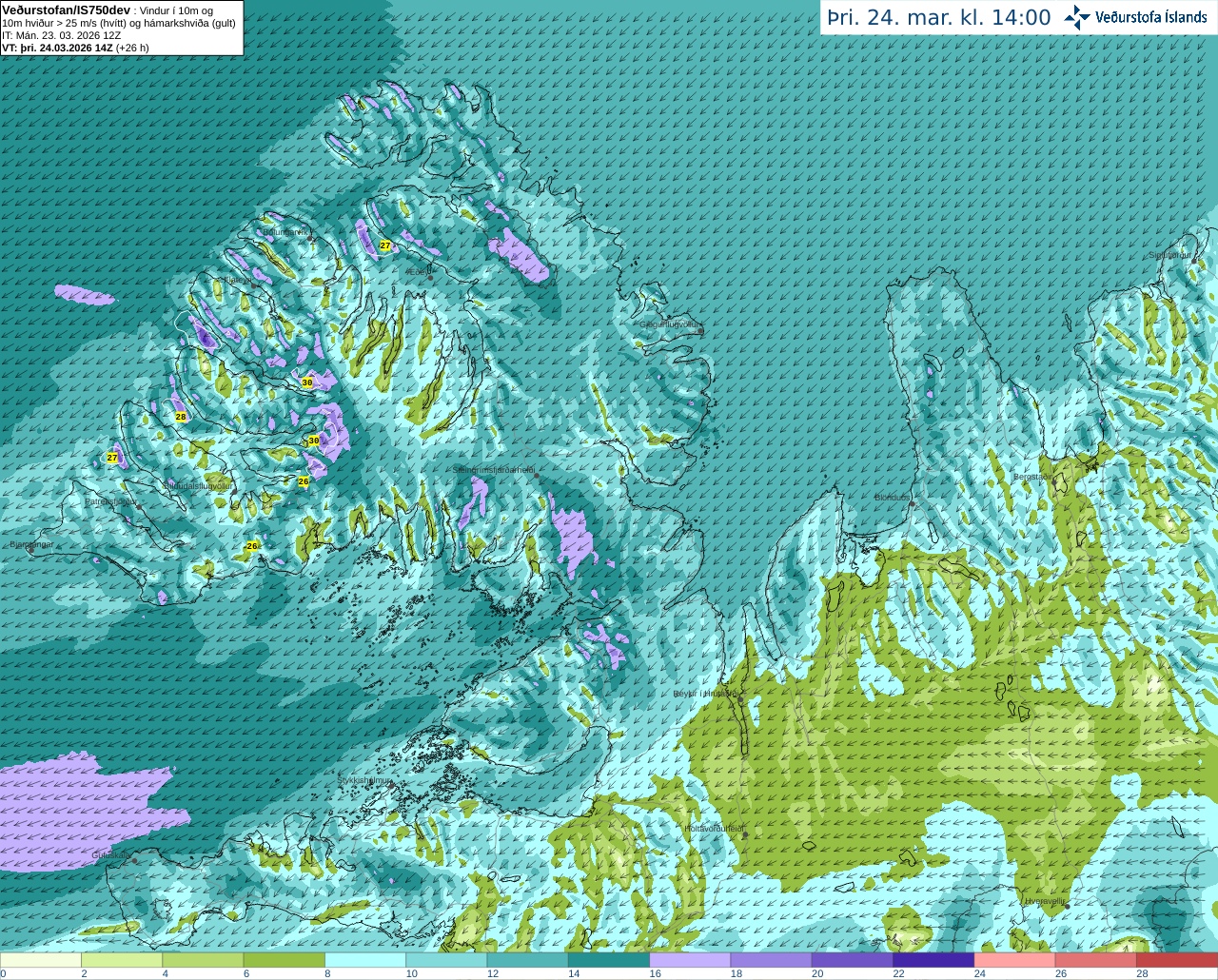The width and height of the screenshot is (1218, 980).
Task: Click the Gufuskálar station marker
Action: coord(134,860)
